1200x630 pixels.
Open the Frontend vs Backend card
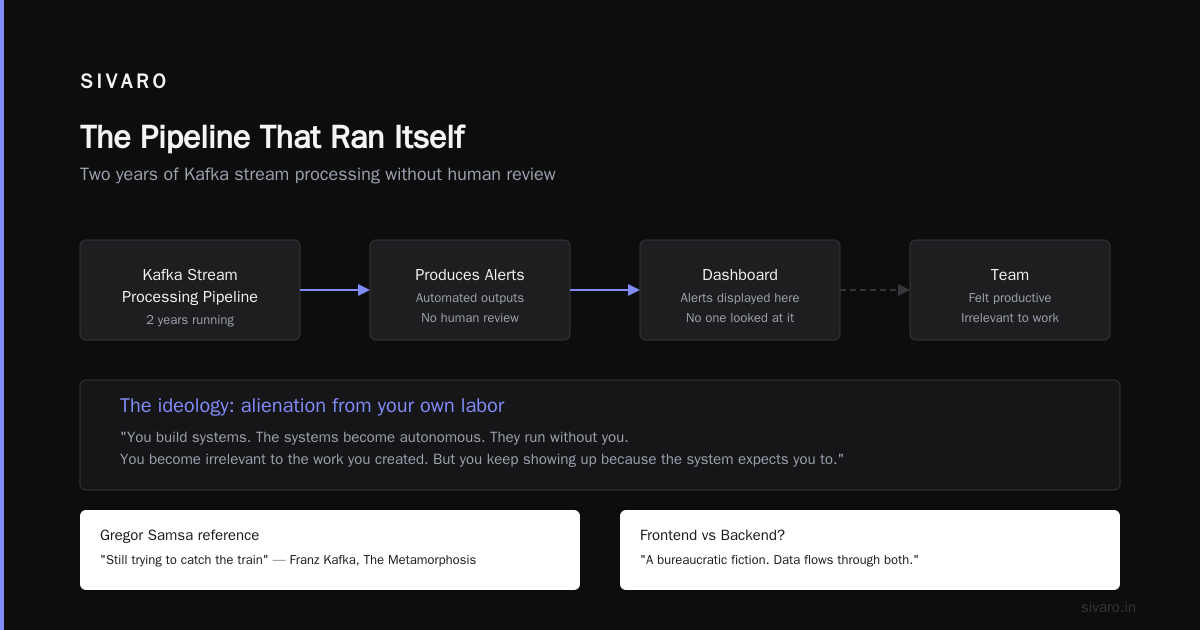click(870, 550)
